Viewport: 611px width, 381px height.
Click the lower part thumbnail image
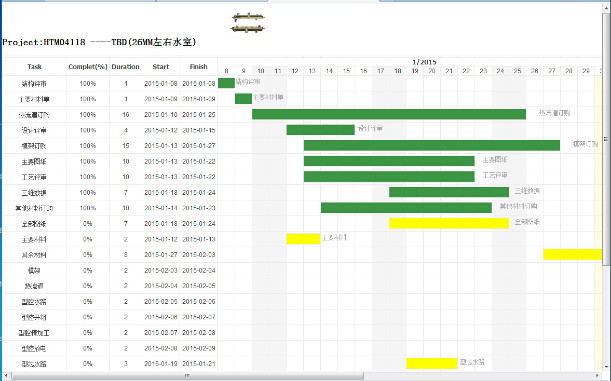[248, 28]
